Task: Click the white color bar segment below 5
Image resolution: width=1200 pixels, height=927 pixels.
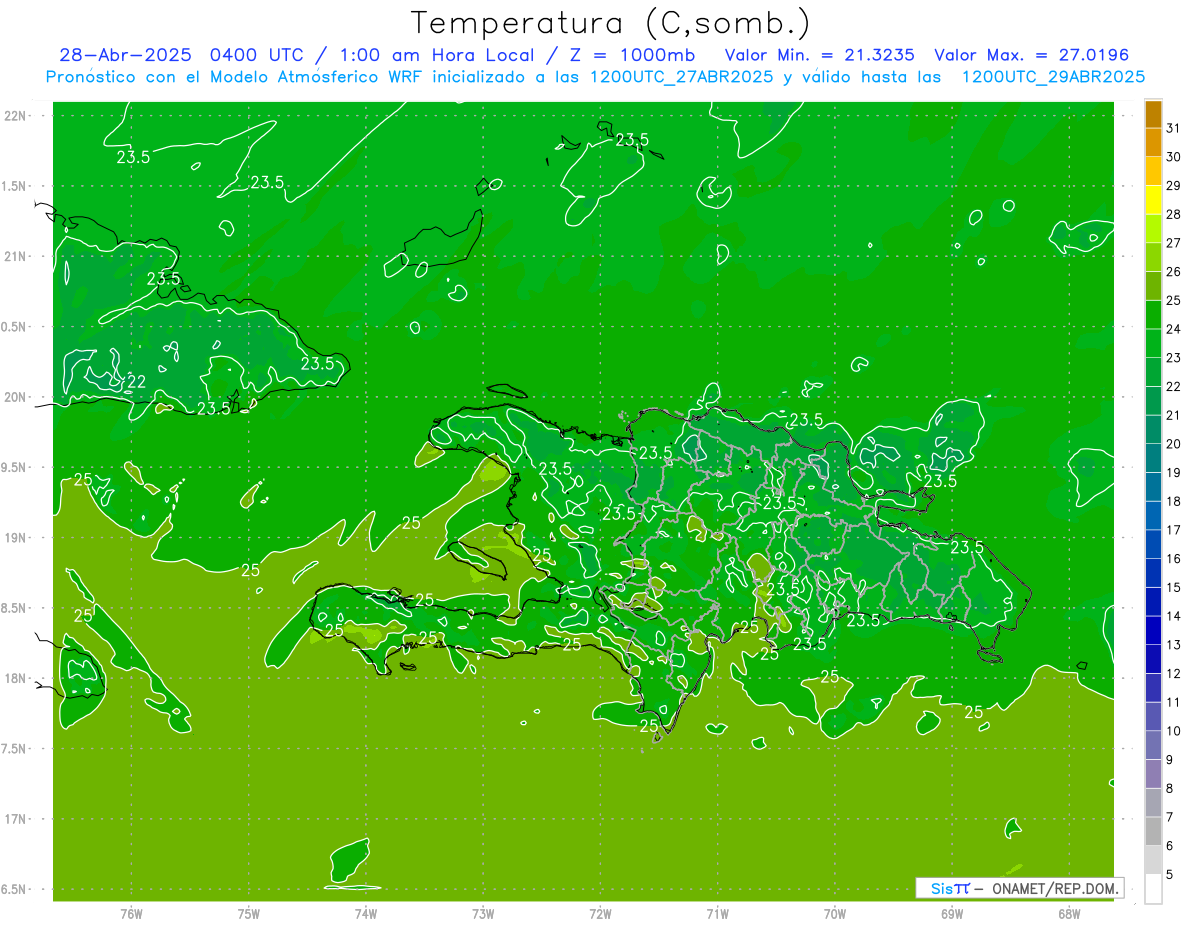Action: pyautogui.click(x=1153, y=889)
